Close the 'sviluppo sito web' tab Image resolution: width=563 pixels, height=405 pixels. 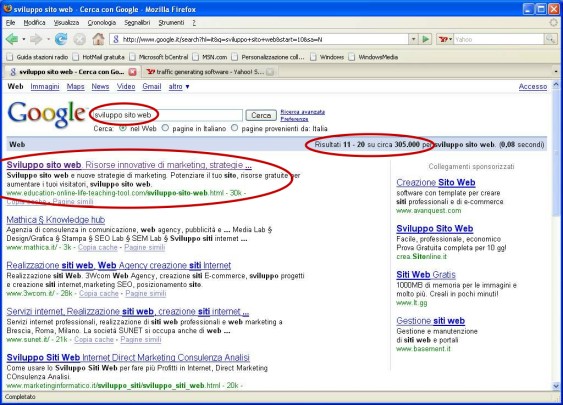[132, 72]
